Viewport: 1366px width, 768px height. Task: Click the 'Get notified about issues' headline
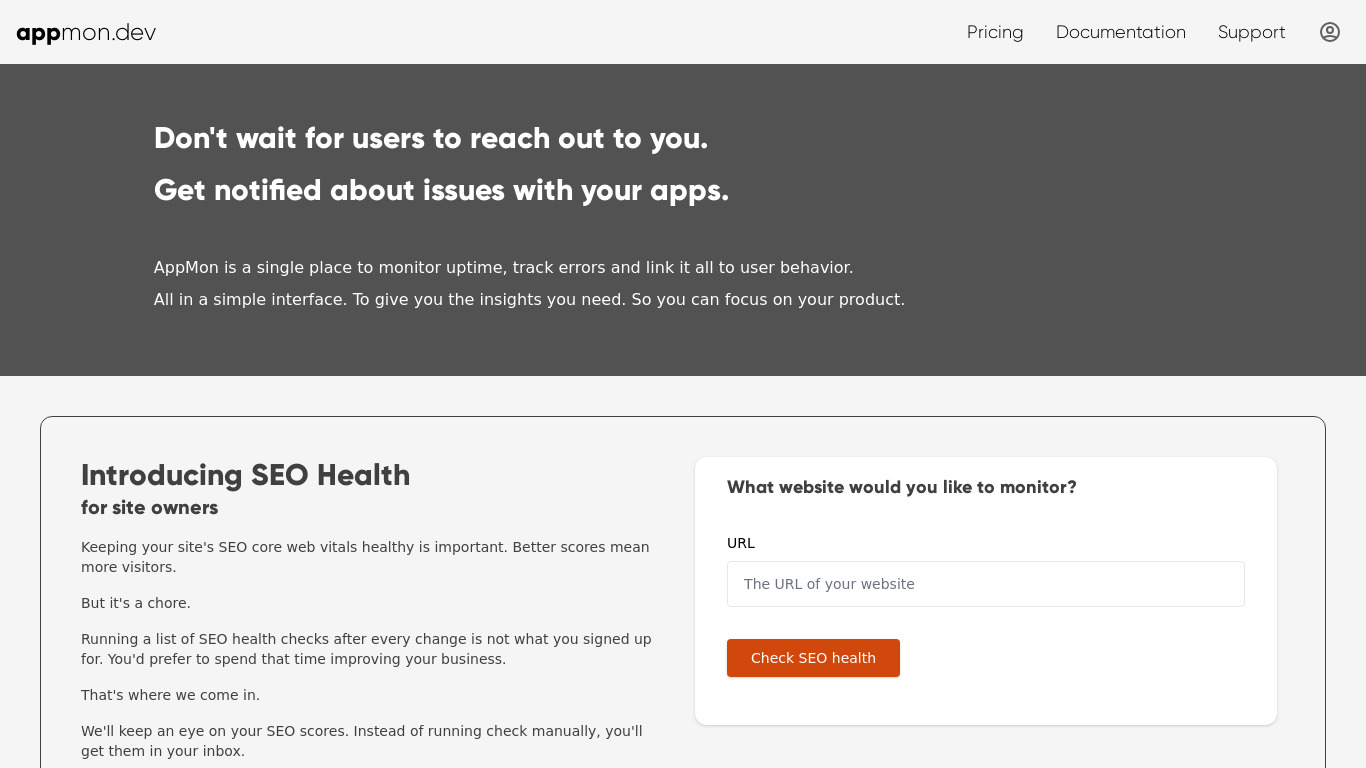[442, 190]
